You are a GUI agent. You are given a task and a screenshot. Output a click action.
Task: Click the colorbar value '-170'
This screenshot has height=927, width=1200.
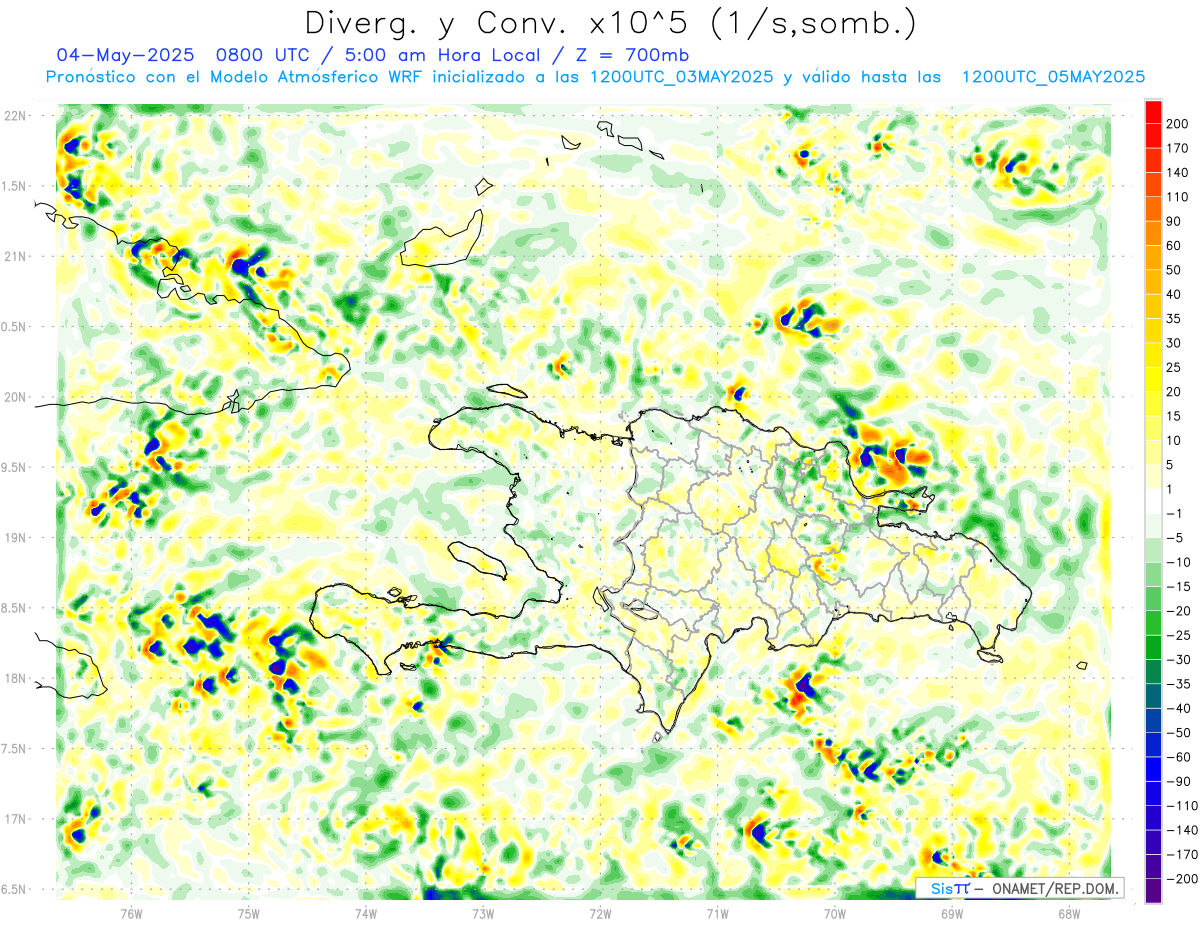point(1180,855)
